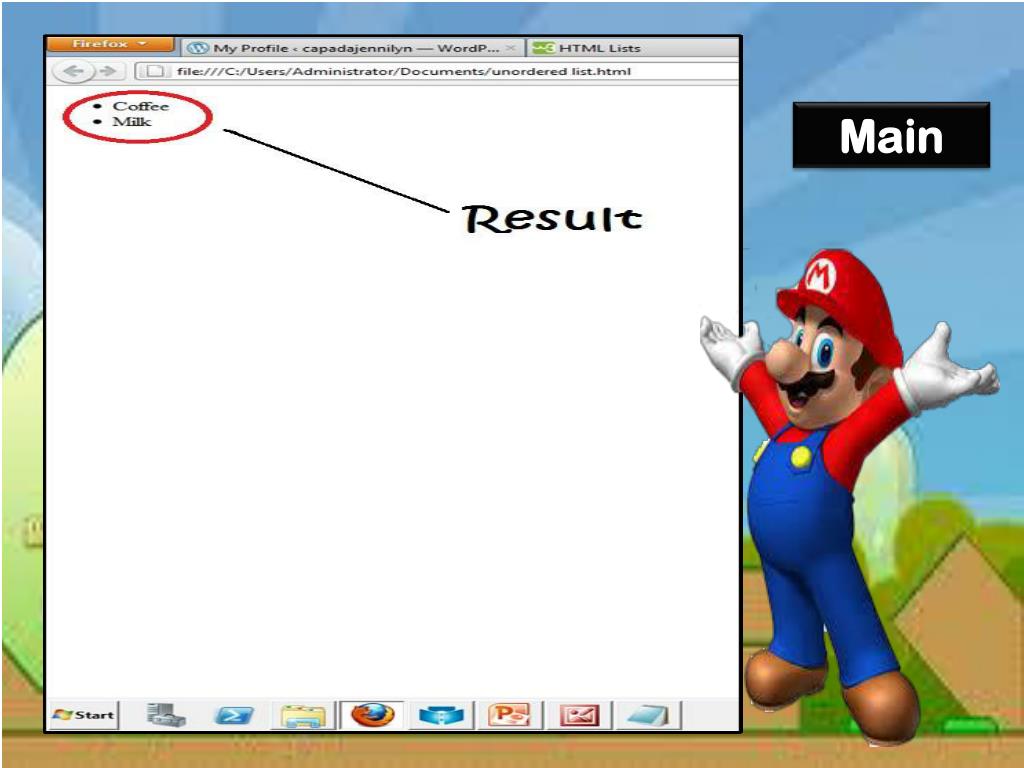Click the Milk list item text
This screenshot has width=1024, height=768.
point(131,122)
